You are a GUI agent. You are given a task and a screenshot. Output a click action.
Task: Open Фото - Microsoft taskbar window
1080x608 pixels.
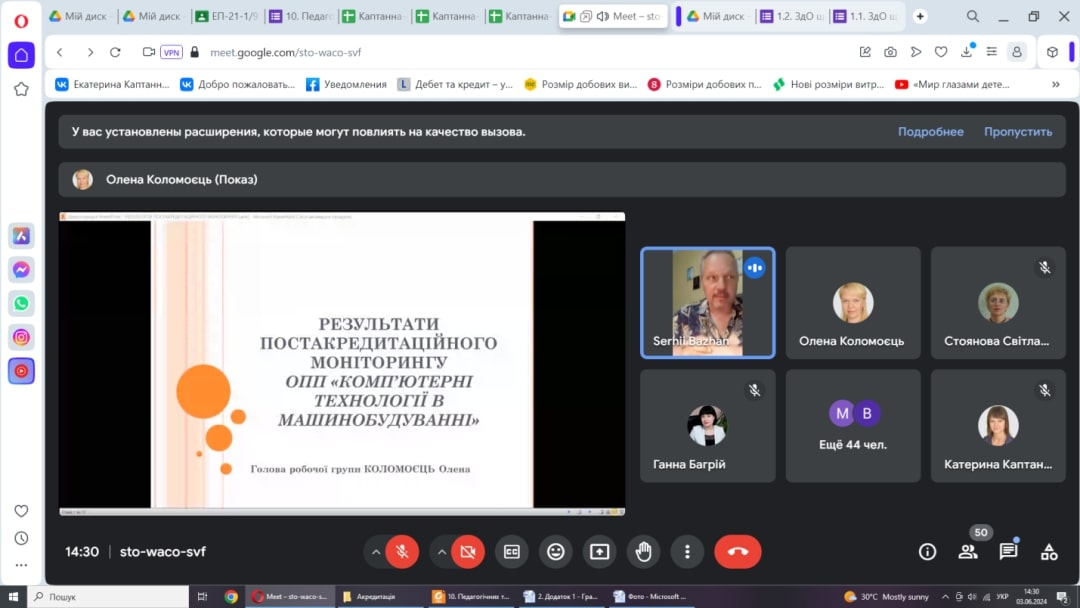point(652,596)
